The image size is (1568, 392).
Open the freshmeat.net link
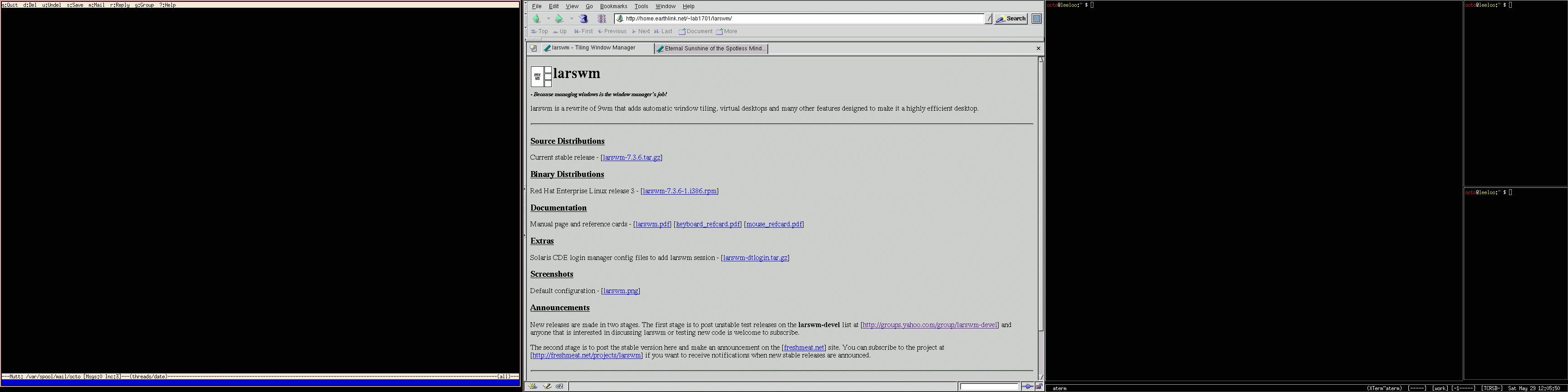tap(804, 348)
